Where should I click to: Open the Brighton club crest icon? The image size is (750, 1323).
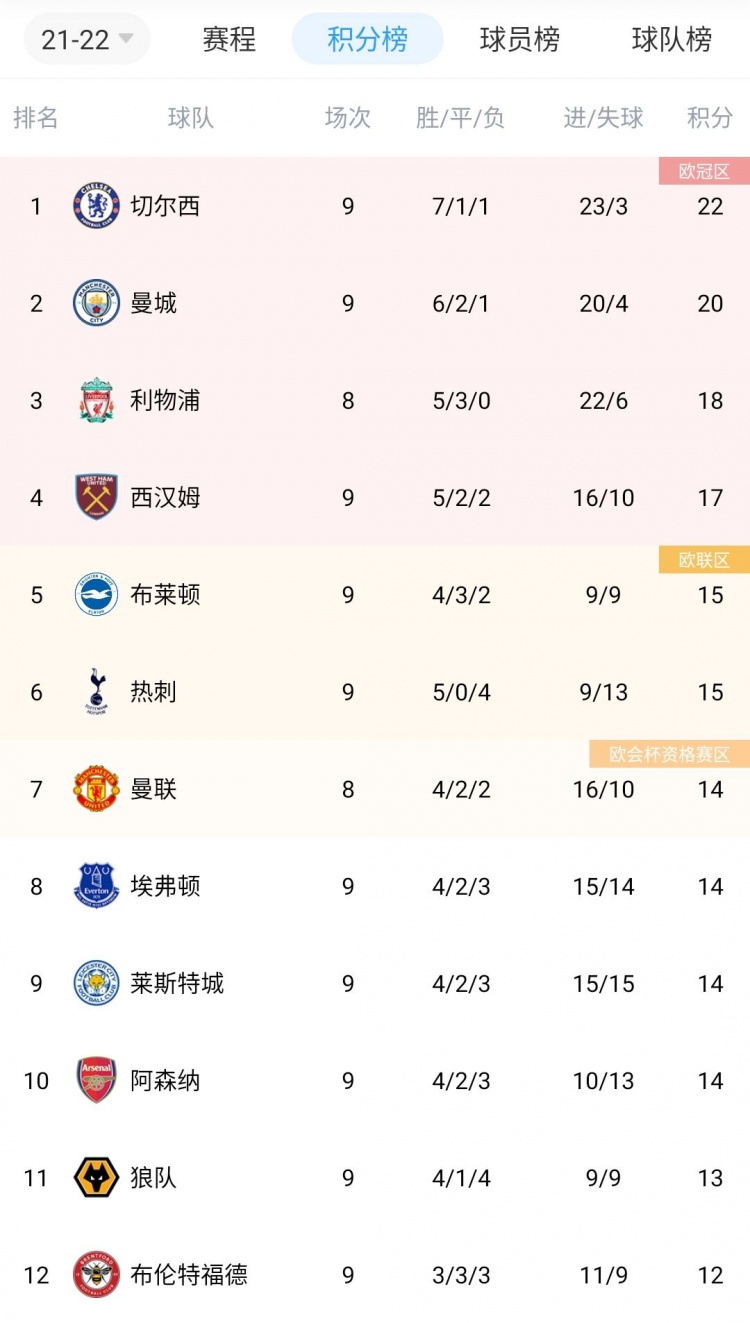click(x=95, y=594)
